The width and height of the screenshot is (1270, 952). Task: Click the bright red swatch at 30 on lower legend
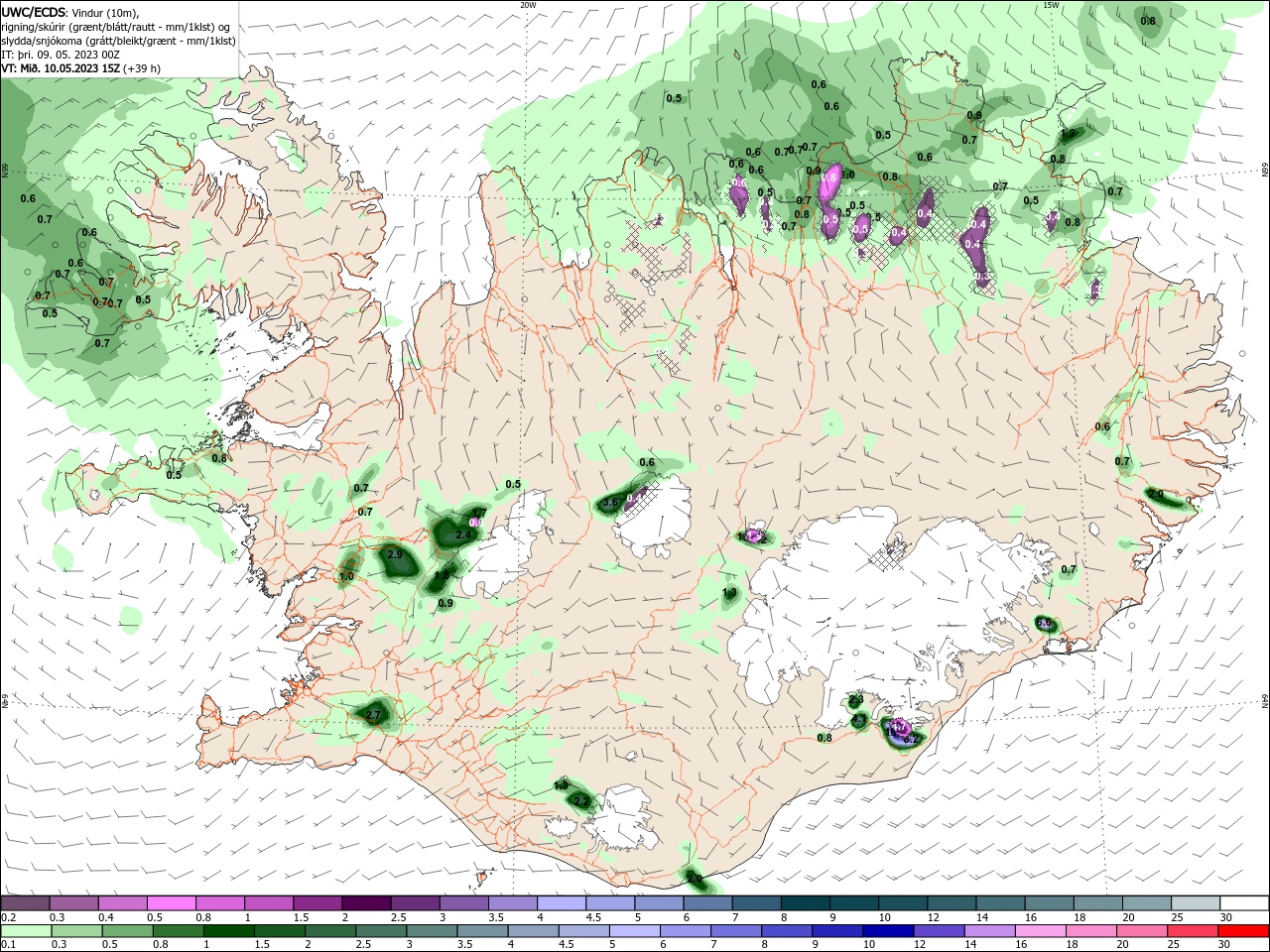click(x=1245, y=931)
